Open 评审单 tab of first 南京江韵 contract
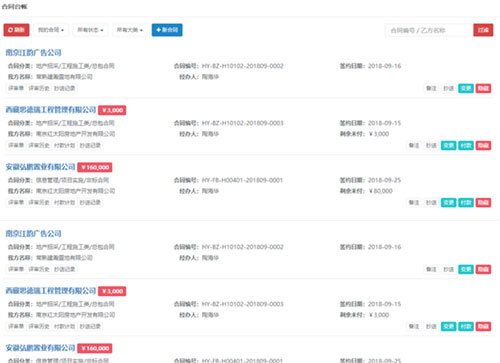Screen dimensions: 500x363 click(x=16, y=88)
